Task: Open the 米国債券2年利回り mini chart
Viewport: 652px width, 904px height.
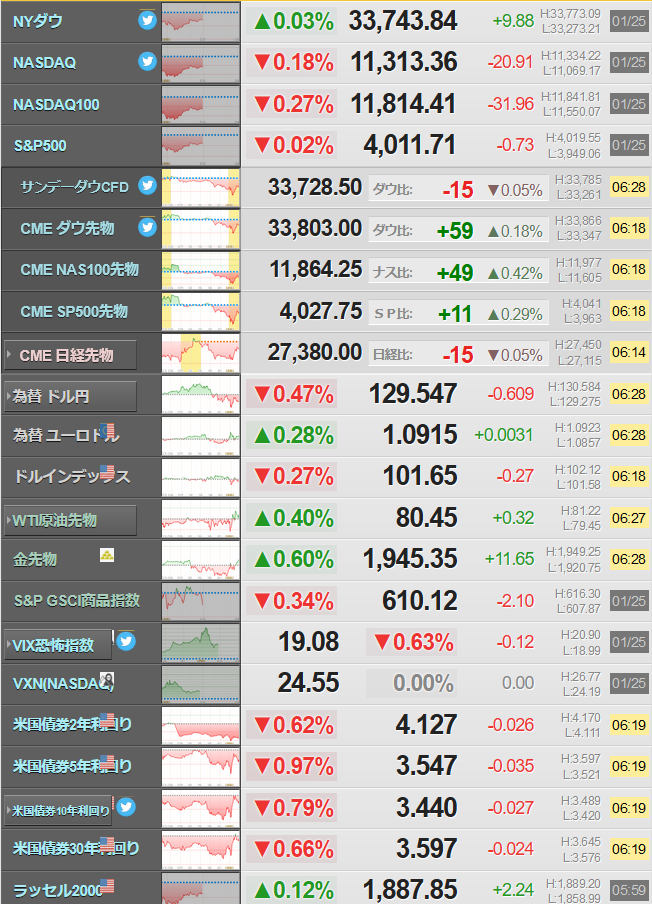Action: [x=201, y=725]
